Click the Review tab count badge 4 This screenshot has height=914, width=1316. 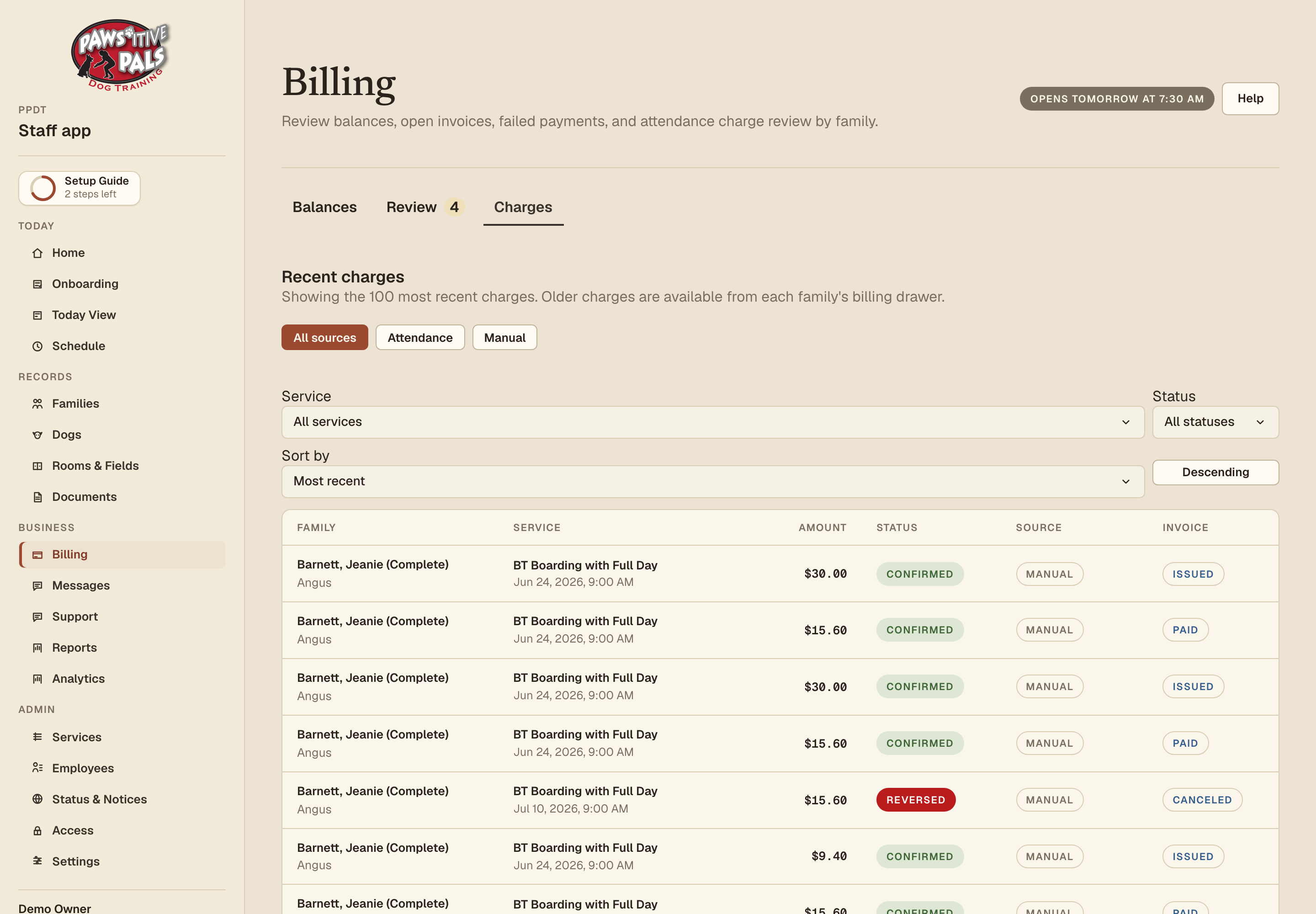[454, 207]
